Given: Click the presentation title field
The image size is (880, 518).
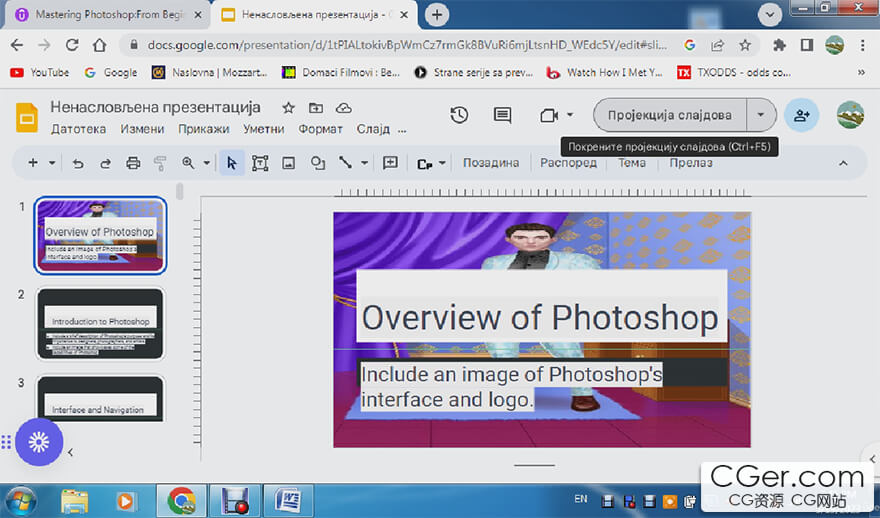Looking at the screenshot, I should [155, 107].
